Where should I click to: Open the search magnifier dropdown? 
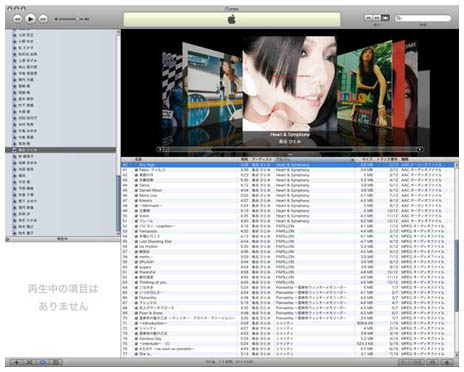(x=399, y=18)
